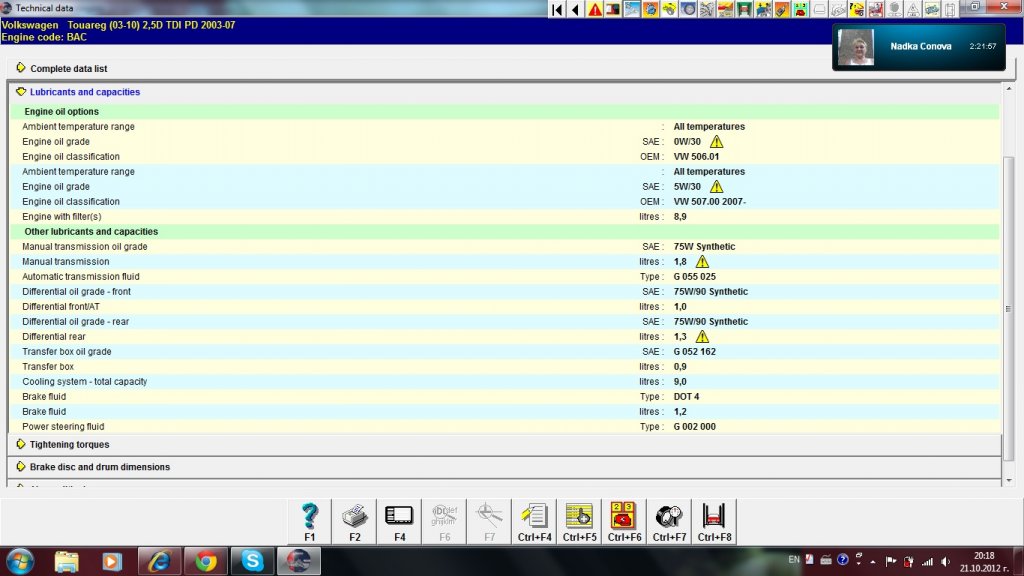1024x576 pixels.
Task: Click warning icon beside 0W/30 oil grade
Action: click(716, 142)
